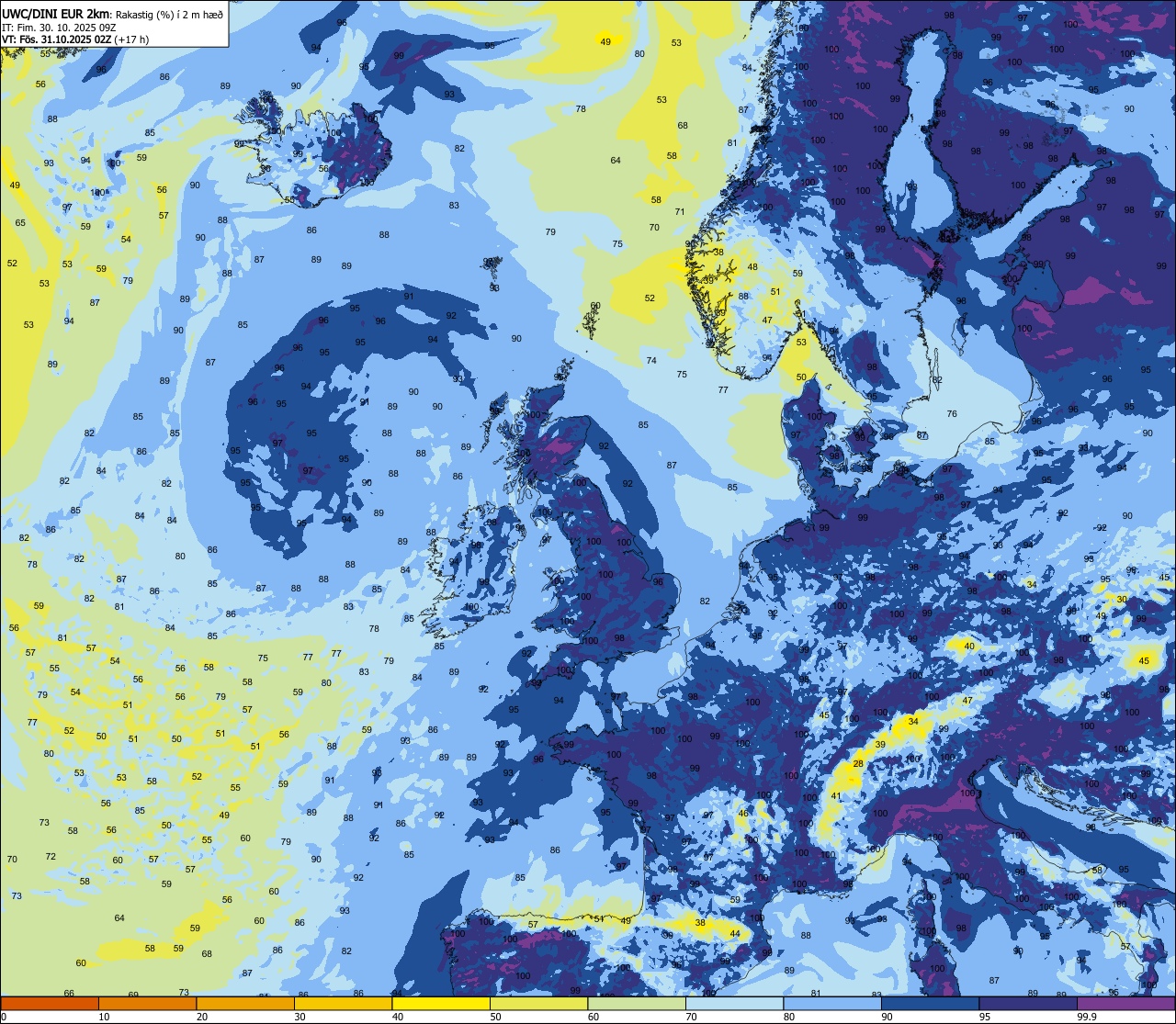Click the 'IT: Fim. 30. 10. 2025 09Z' line
This screenshot has width=1176, height=1024.
pos(59,28)
